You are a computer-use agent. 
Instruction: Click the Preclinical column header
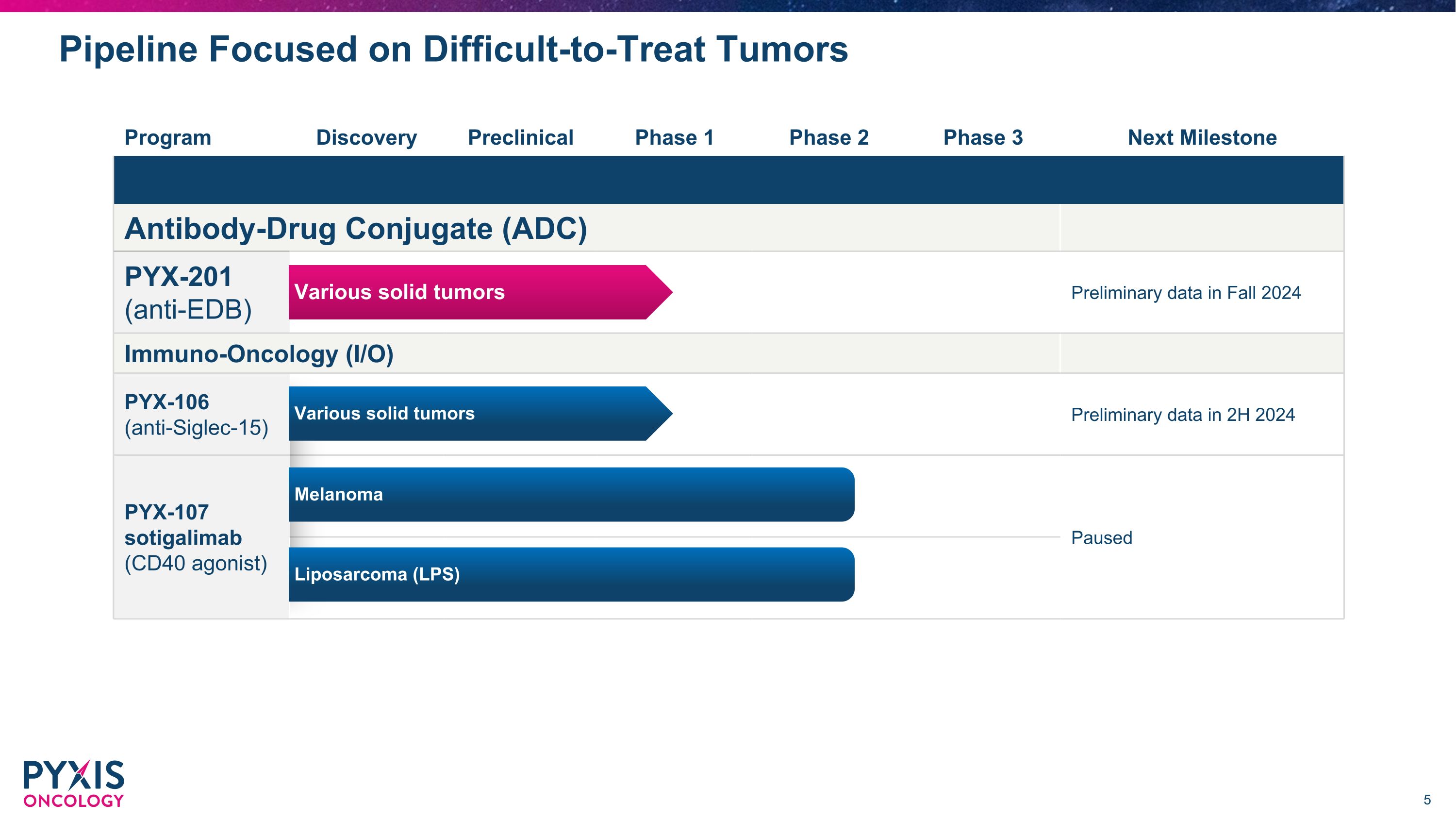coord(521,137)
